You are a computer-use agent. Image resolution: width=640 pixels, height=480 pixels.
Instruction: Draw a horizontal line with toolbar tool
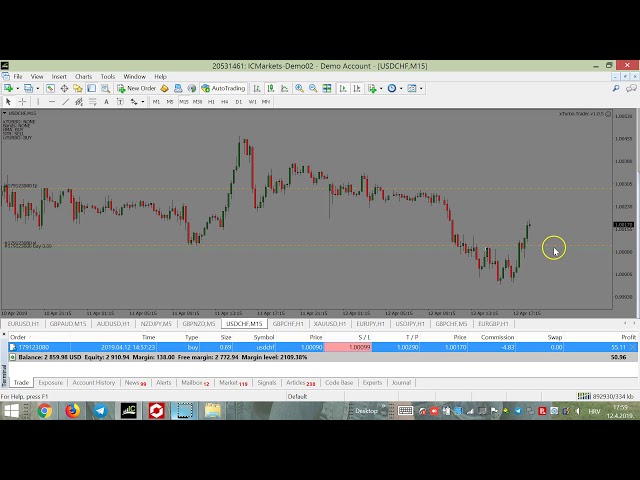click(51, 101)
